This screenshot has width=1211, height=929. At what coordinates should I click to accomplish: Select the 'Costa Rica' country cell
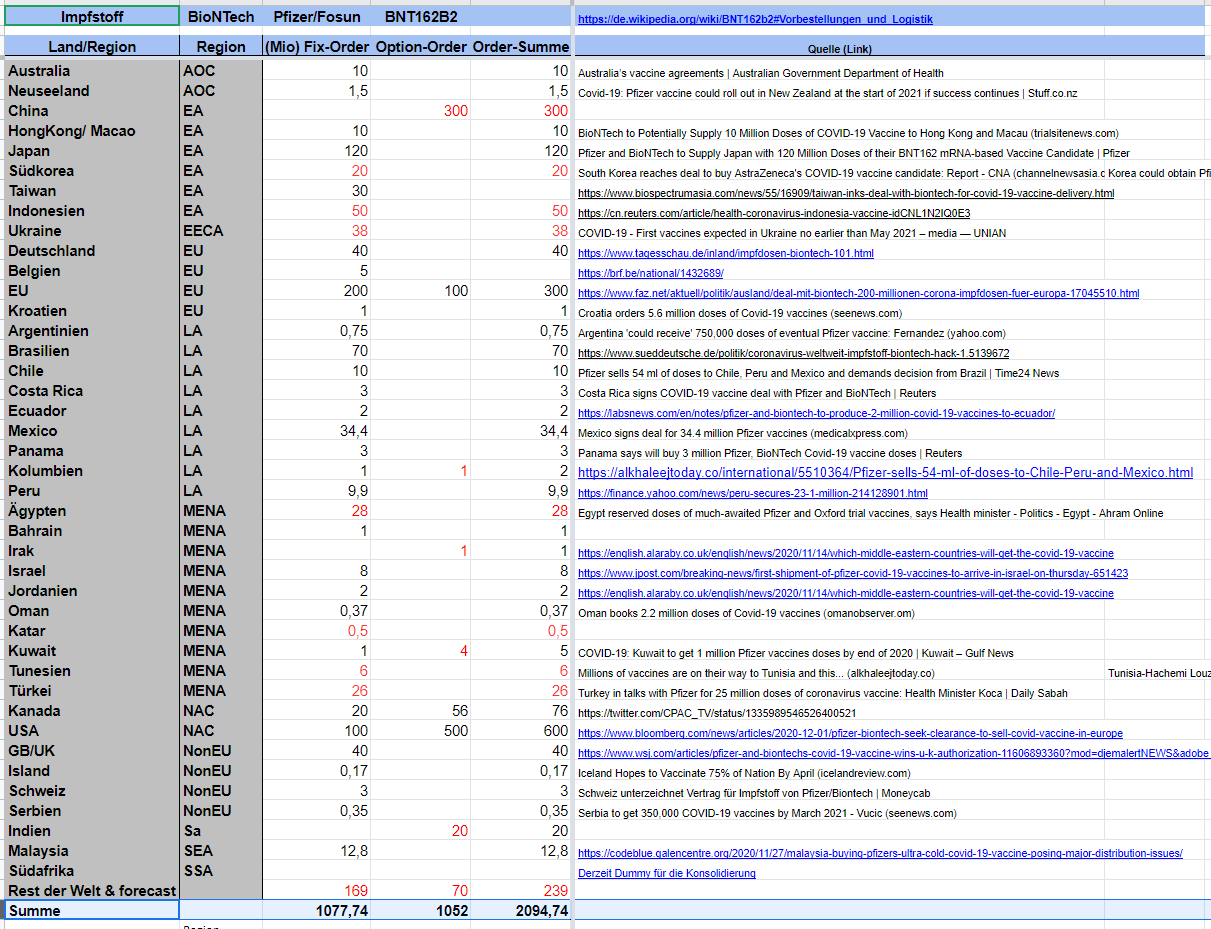click(92, 391)
